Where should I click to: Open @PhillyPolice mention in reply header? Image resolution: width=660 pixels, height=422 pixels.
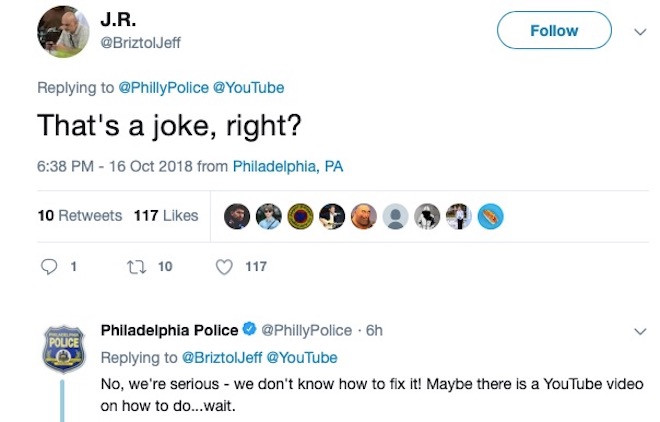coord(163,88)
